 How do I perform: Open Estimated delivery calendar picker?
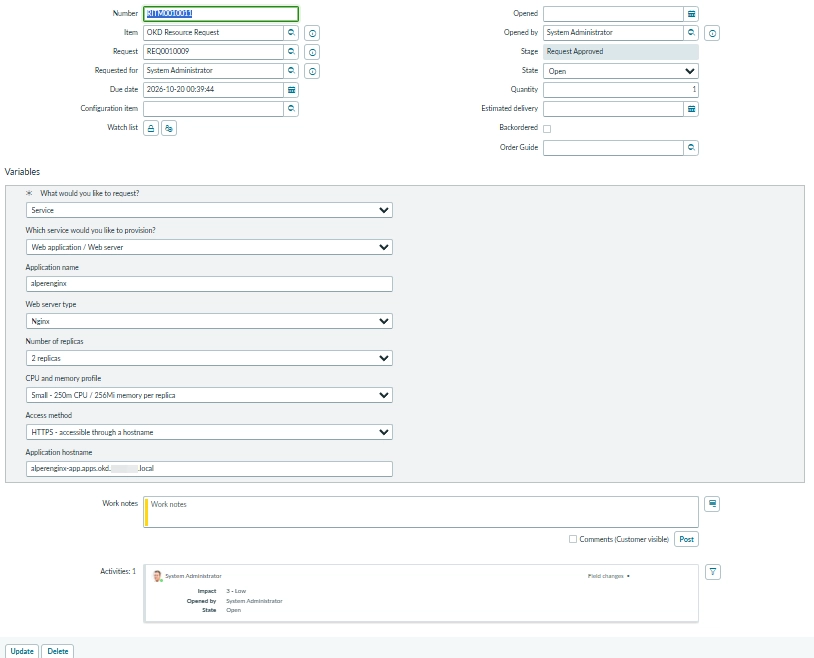691,109
